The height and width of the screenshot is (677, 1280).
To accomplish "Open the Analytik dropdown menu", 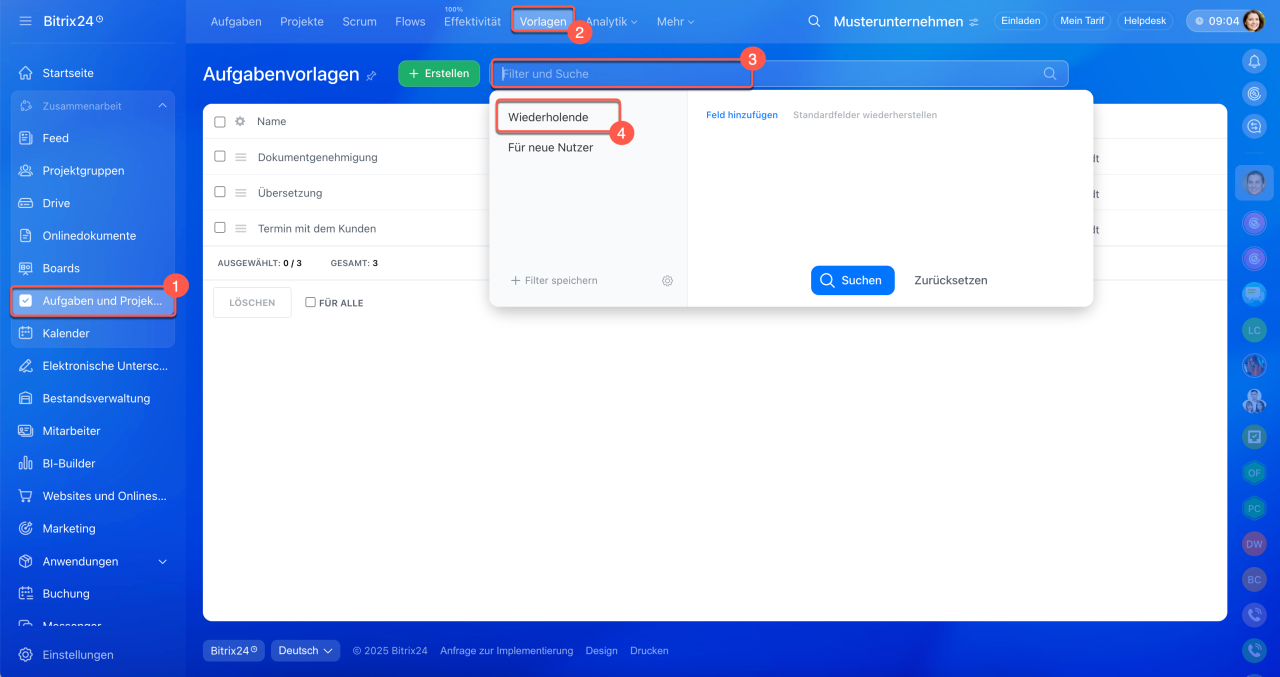I will point(611,22).
